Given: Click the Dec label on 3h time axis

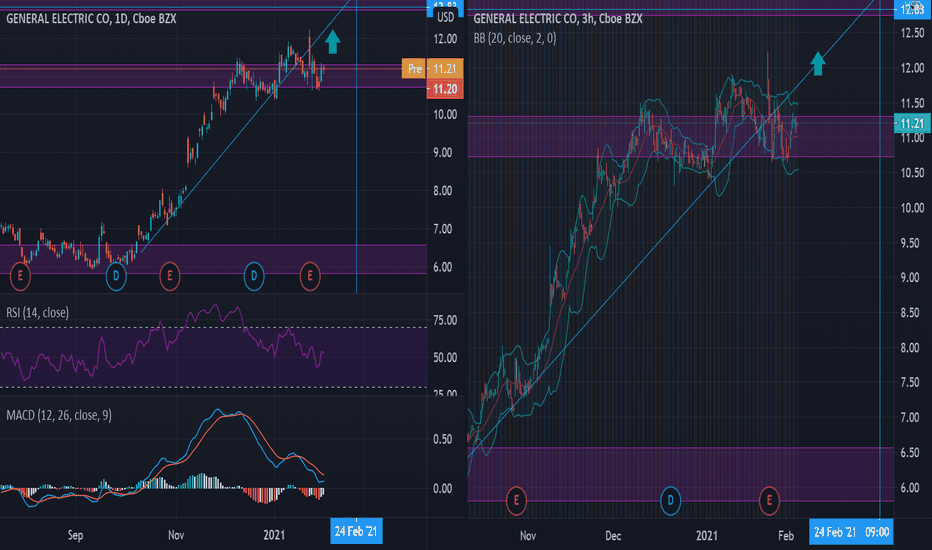Looking at the screenshot, I should [x=613, y=535].
